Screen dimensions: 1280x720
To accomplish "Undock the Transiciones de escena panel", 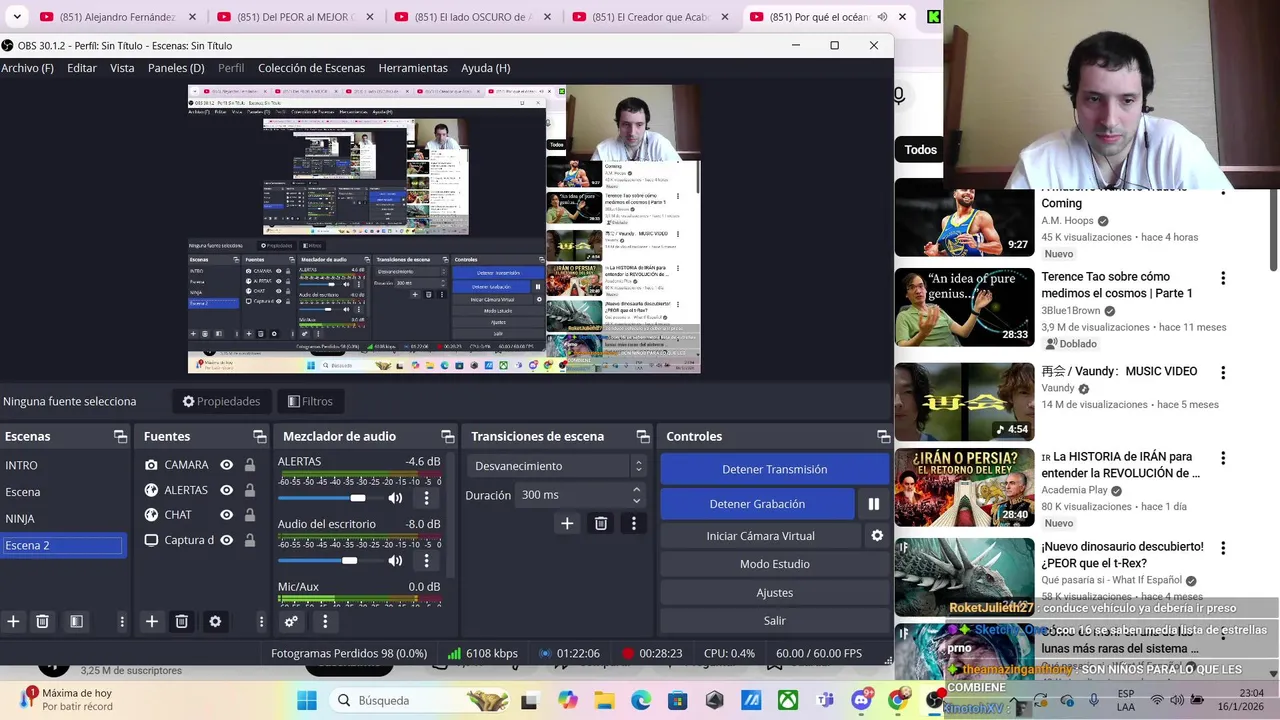I will [643, 437].
